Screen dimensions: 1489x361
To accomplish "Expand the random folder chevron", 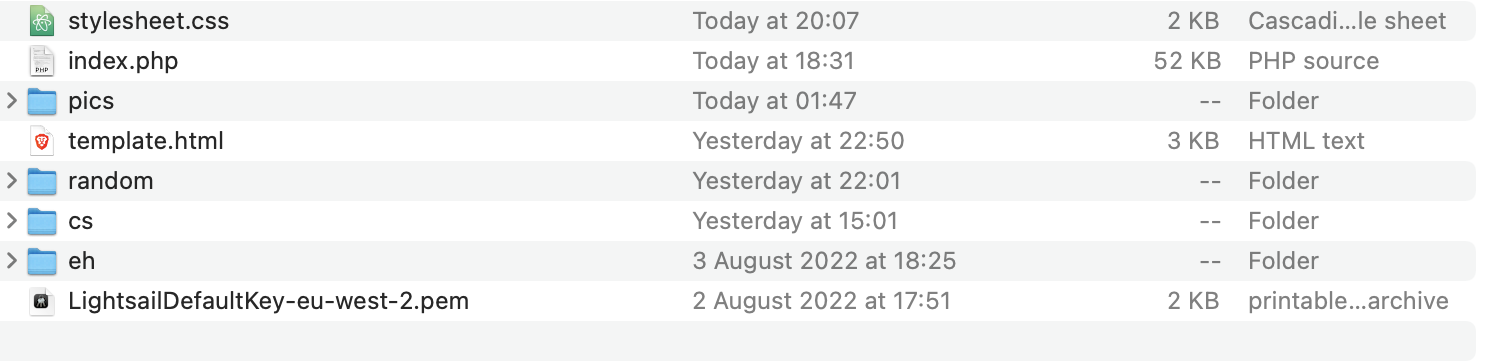I will (x=12, y=181).
